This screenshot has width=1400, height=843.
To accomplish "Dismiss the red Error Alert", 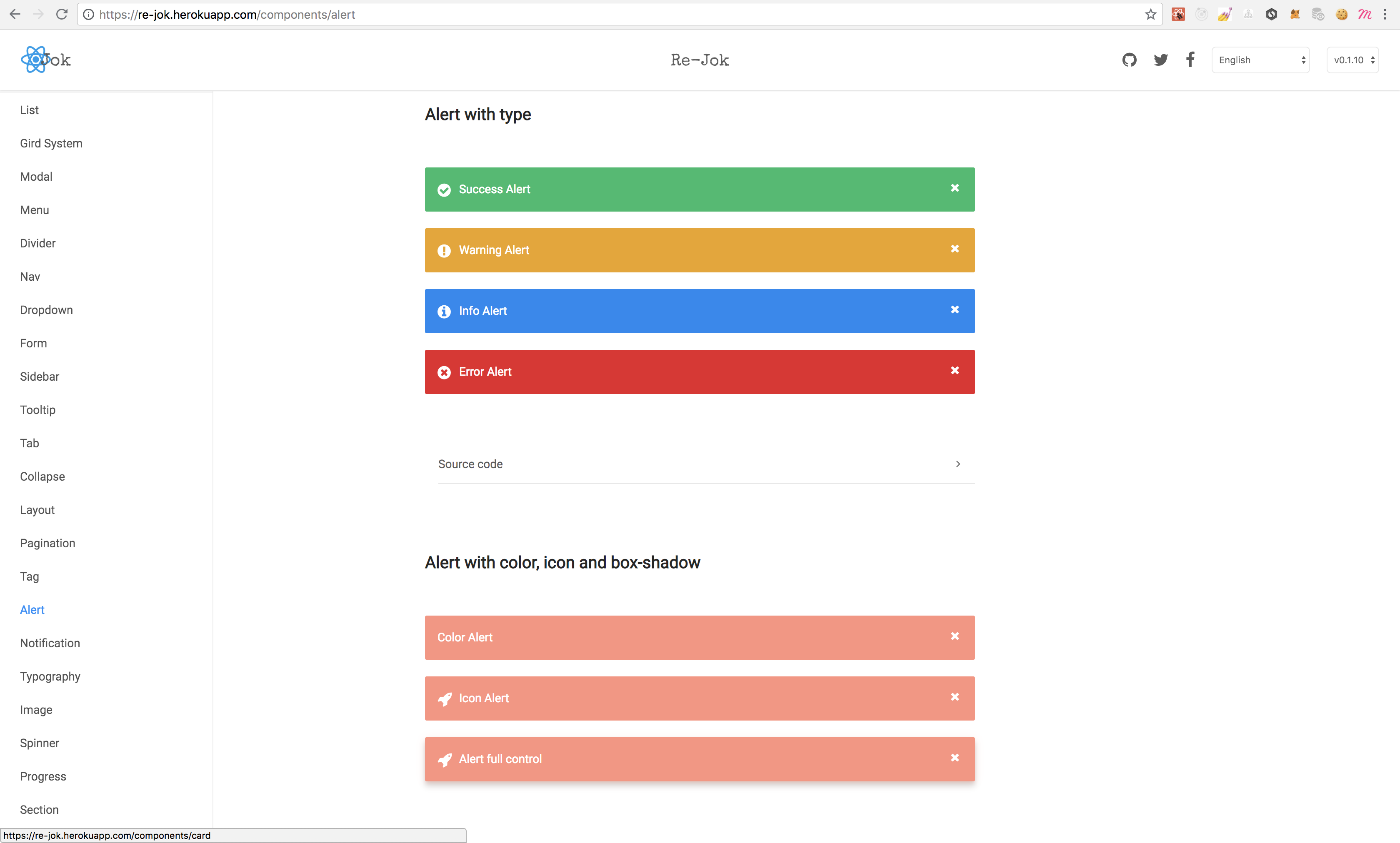I will click(x=955, y=370).
